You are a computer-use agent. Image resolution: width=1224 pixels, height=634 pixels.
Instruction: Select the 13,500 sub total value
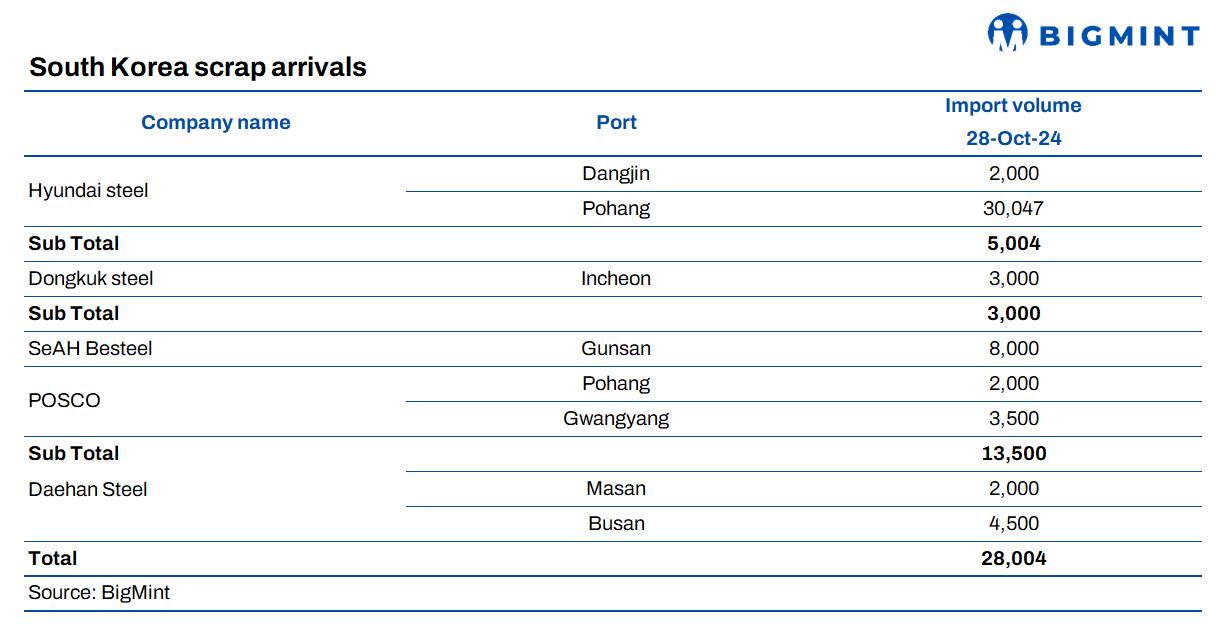(x=1013, y=453)
